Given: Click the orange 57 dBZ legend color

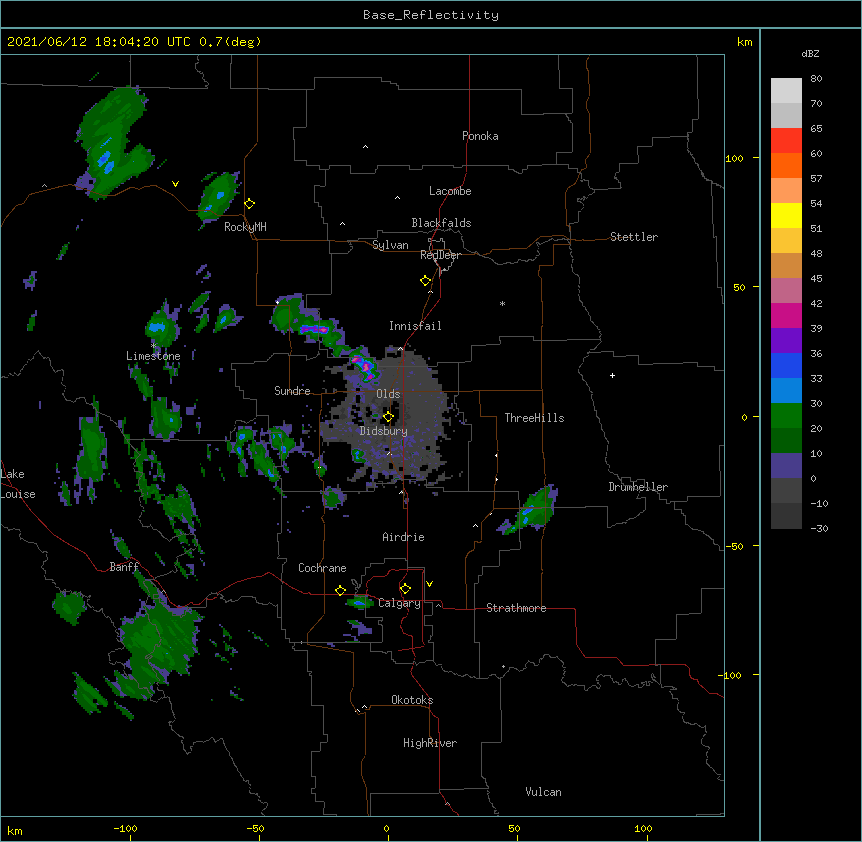Looking at the screenshot, I should [x=786, y=165].
